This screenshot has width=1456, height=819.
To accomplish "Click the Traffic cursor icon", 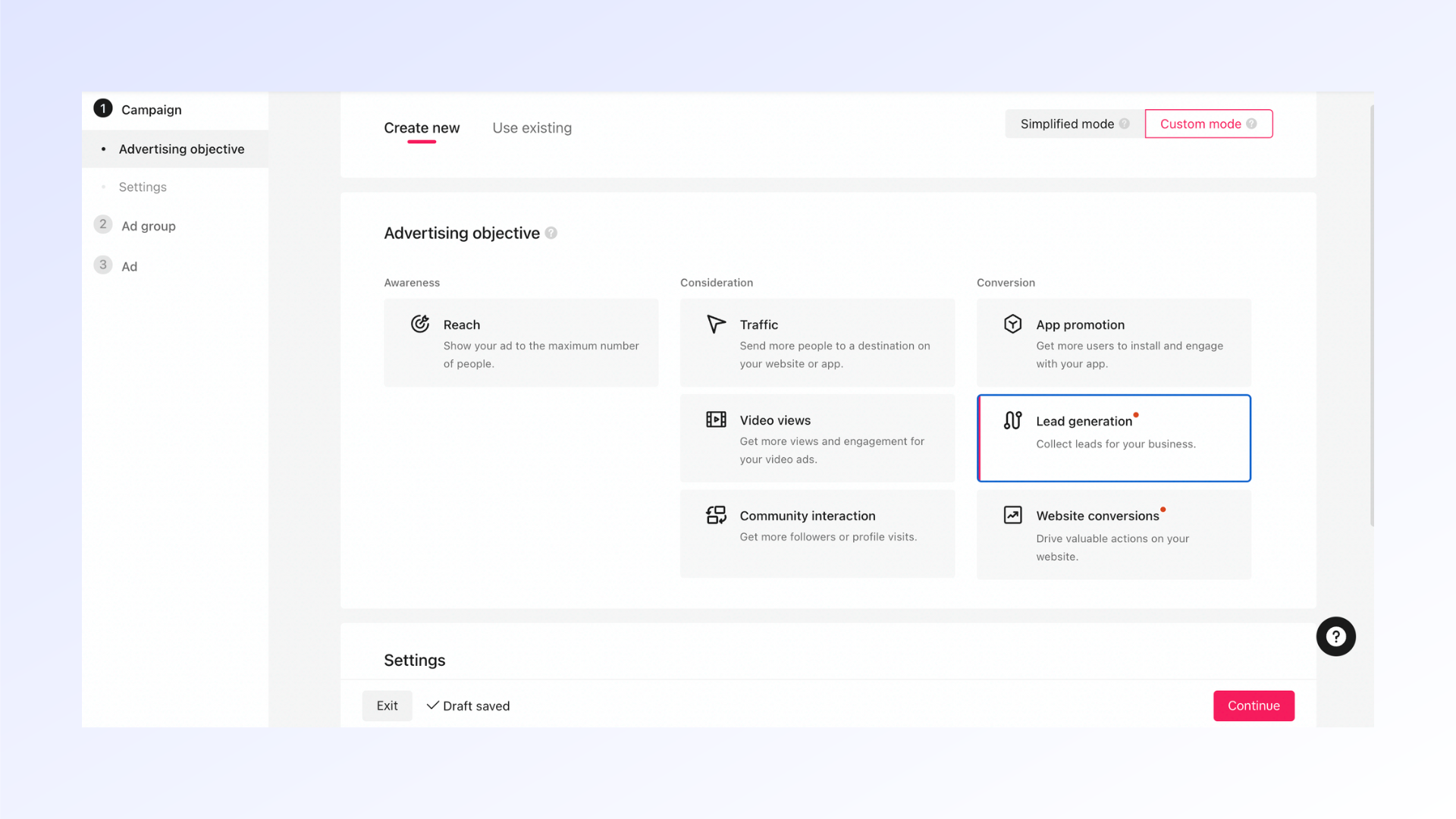I will point(716,324).
